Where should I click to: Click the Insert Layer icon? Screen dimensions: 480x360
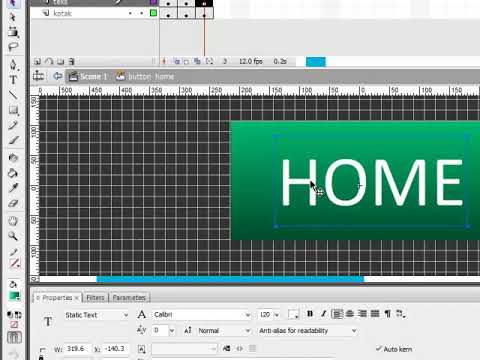[x=37, y=61]
